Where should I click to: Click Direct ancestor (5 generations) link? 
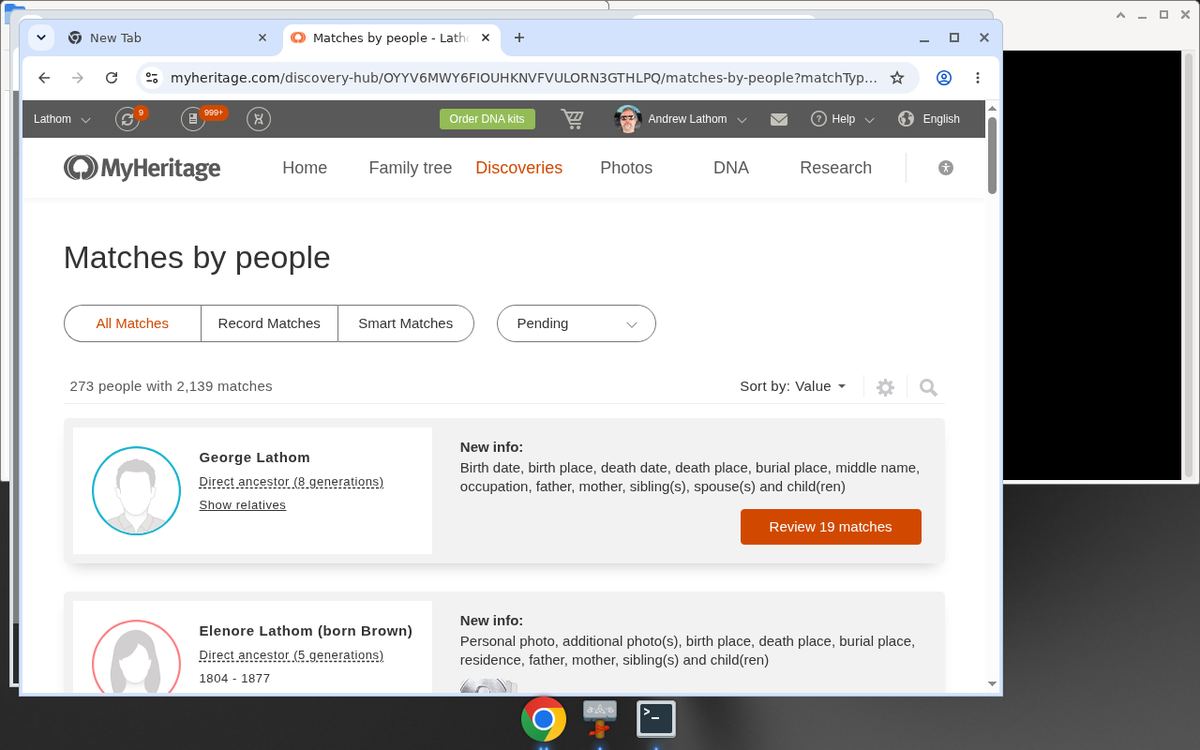[x=291, y=655]
